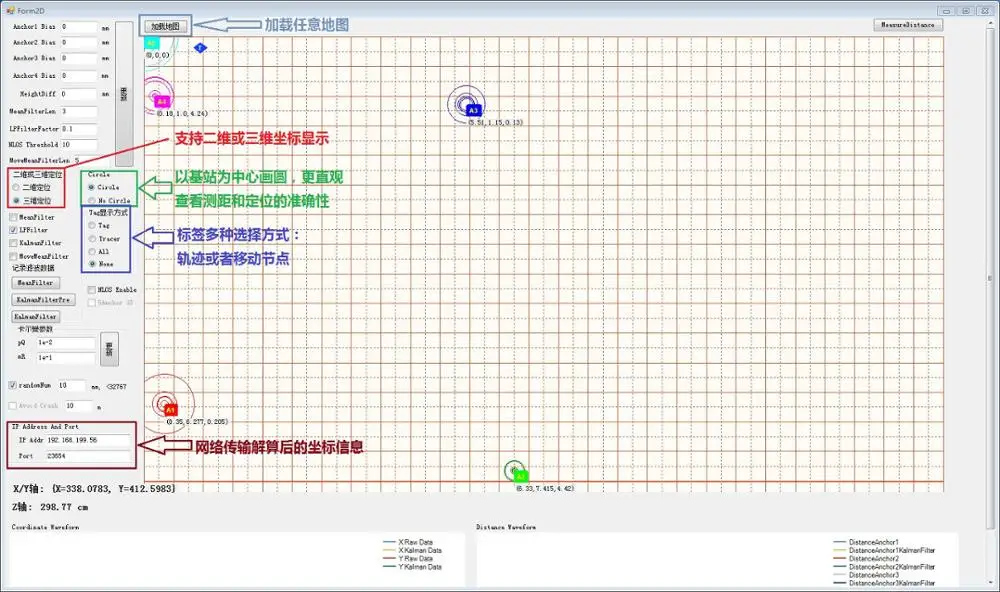The image size is (1000, 592).
Task: Click the randomNum value field
Action: (x=71, y=385)
